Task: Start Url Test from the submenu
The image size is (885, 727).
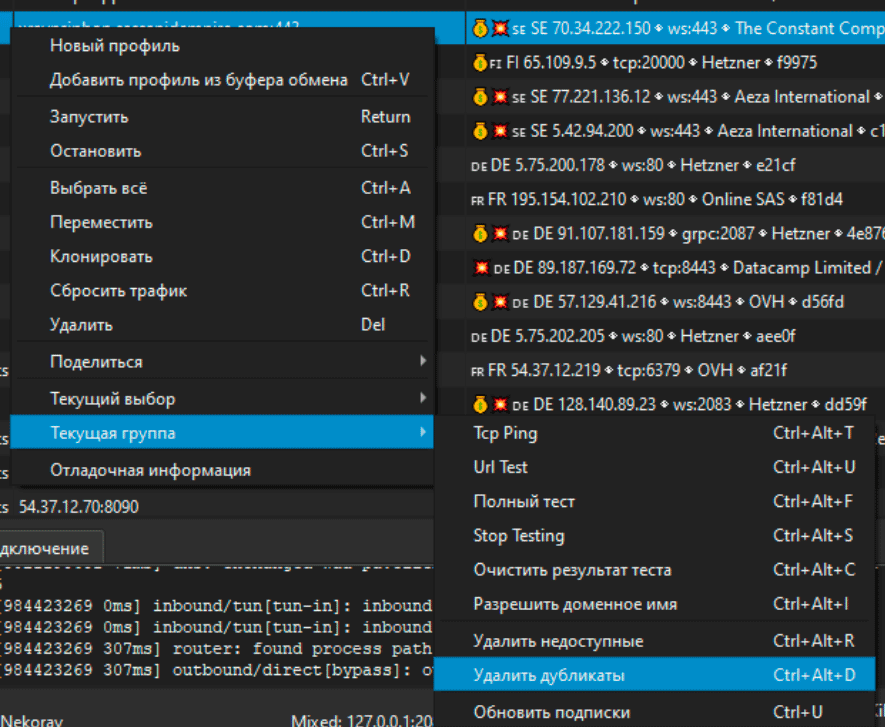Action: 500,467
